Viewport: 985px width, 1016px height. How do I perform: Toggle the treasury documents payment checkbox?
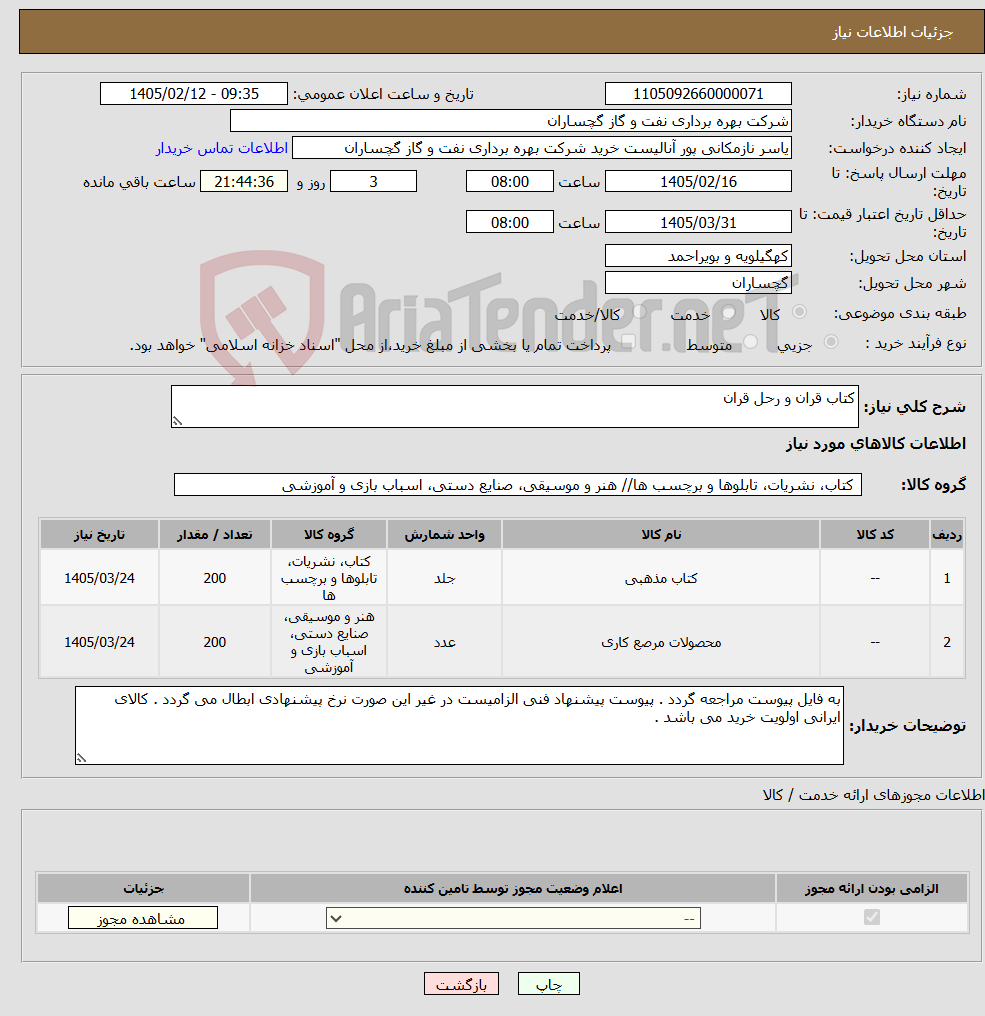(628, 342)
